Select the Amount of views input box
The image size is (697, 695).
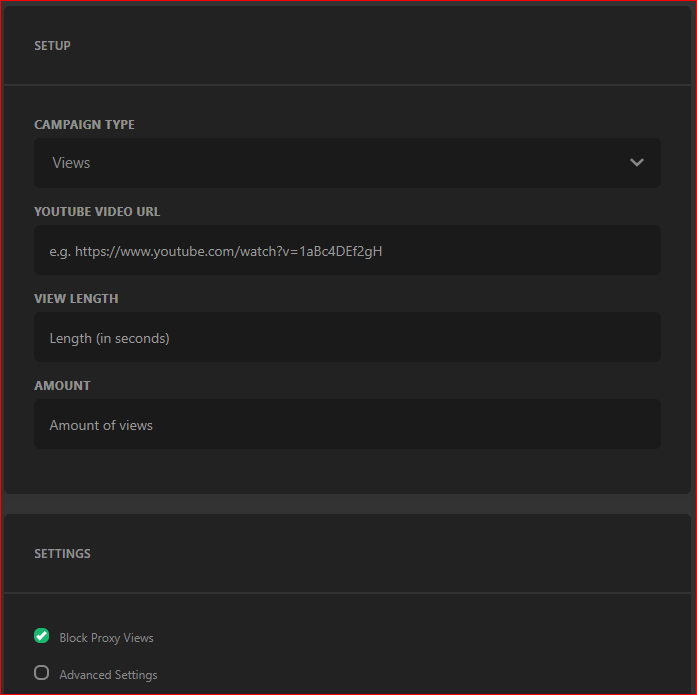(x=346, y=425)
